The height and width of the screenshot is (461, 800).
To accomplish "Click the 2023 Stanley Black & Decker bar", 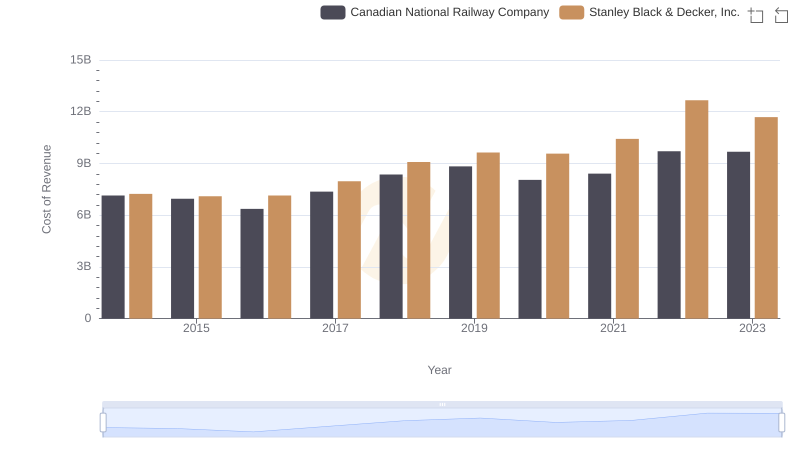I will 766,218.
